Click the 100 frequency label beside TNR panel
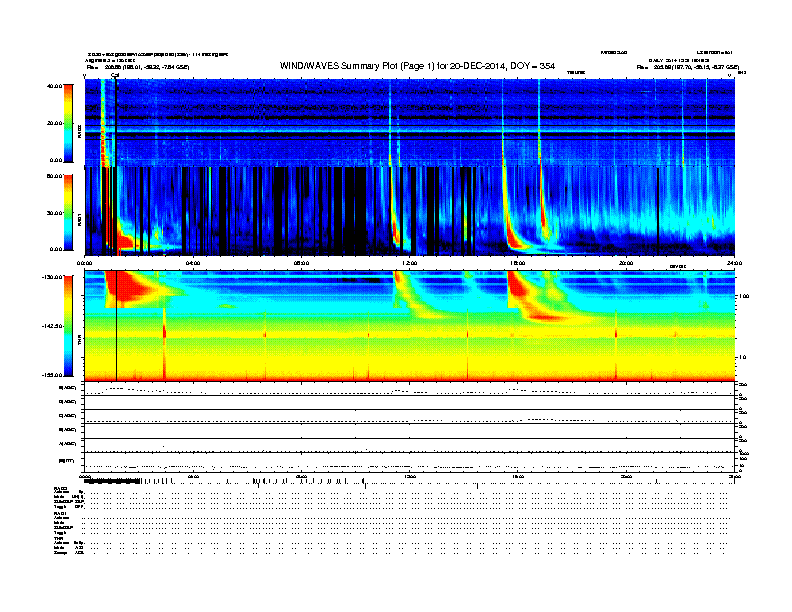The image size is (792, 612). [x=744, y=296]
